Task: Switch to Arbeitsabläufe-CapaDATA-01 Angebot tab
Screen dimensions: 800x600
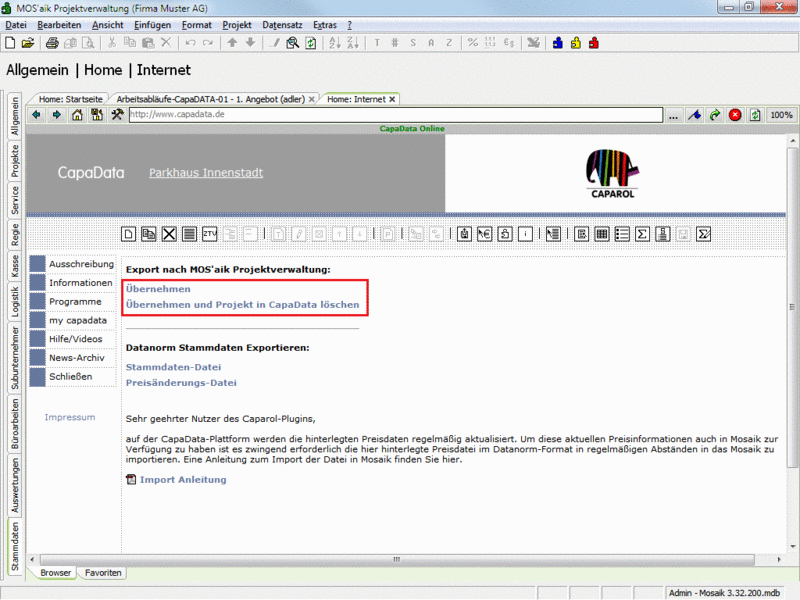Action: tap(210, 99)
